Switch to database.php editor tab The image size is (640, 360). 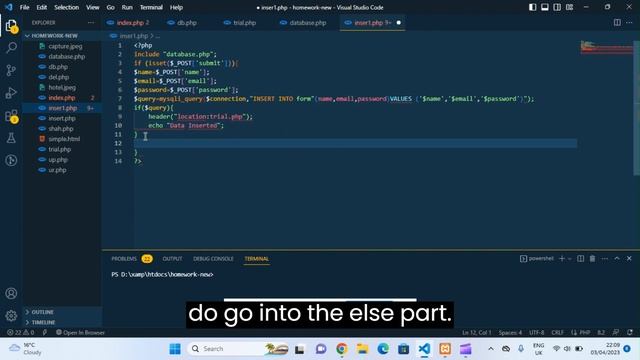coord(307,23)
